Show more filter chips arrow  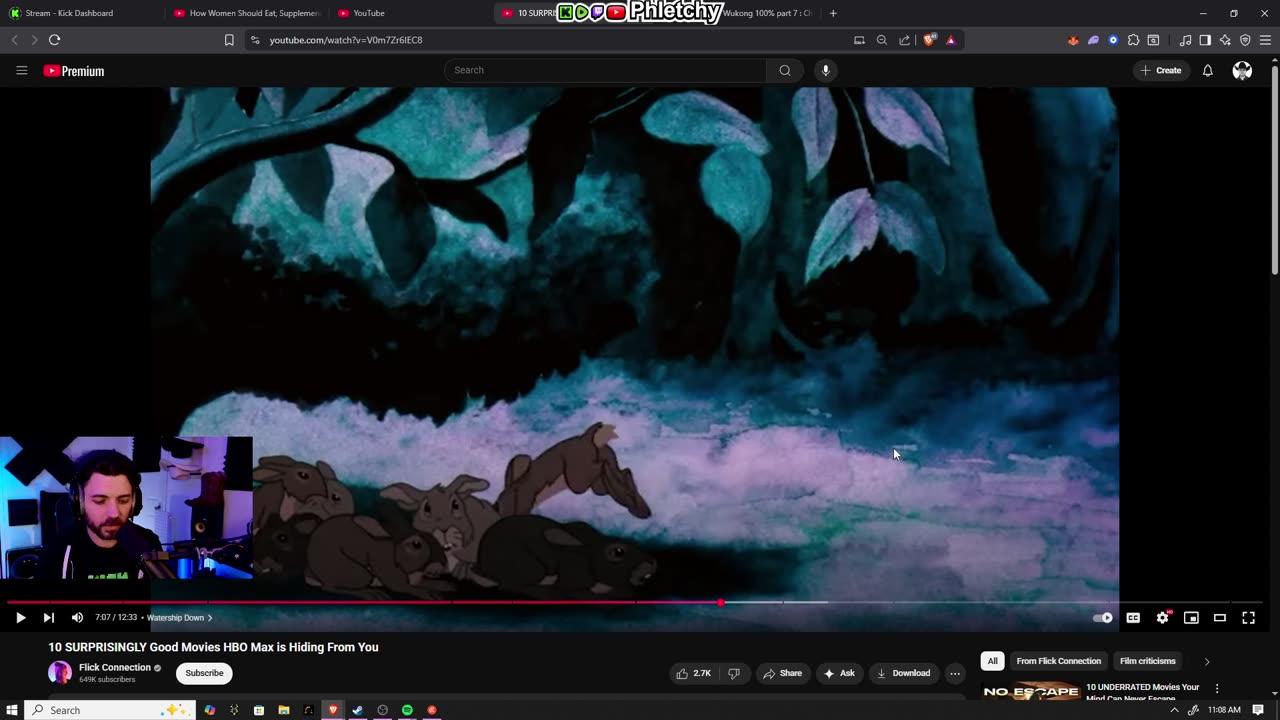[x=1206, y=661]
